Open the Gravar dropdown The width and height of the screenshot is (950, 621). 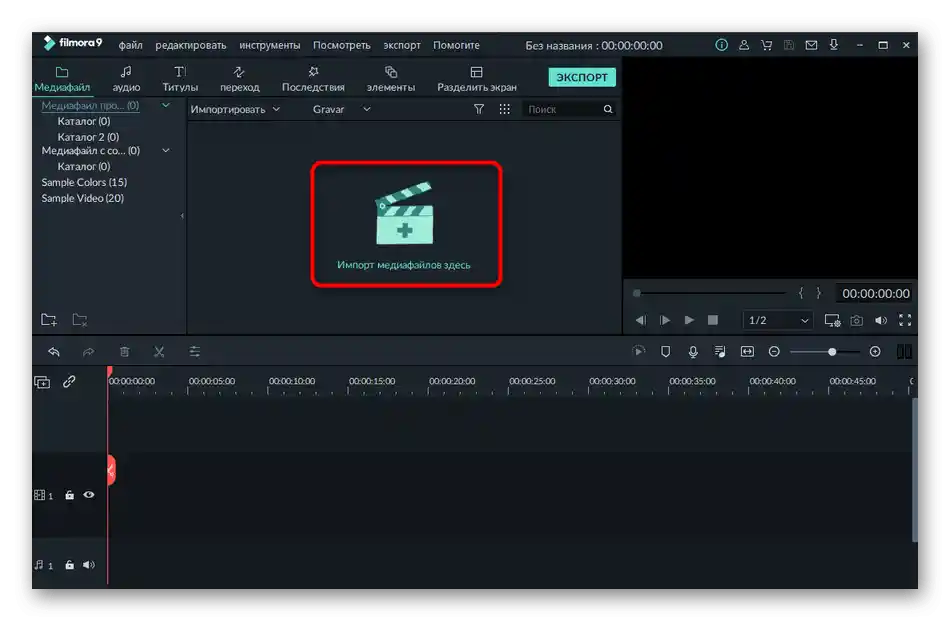(341, 109)
